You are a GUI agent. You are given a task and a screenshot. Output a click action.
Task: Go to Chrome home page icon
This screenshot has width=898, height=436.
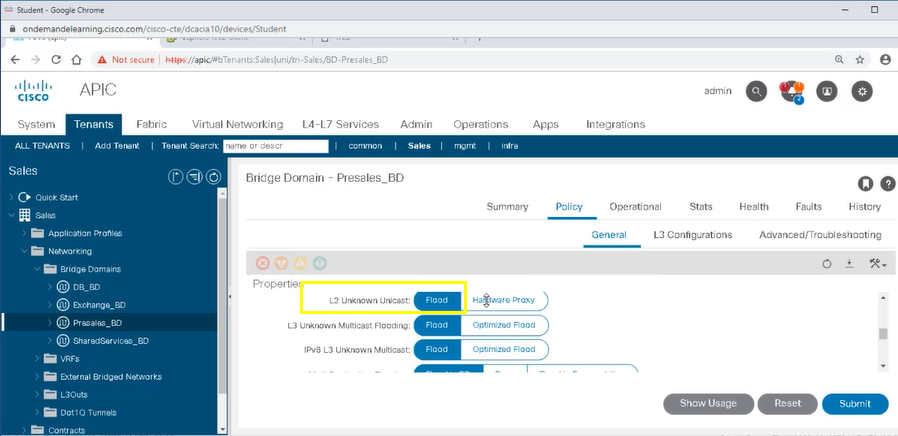pos(76,60)
